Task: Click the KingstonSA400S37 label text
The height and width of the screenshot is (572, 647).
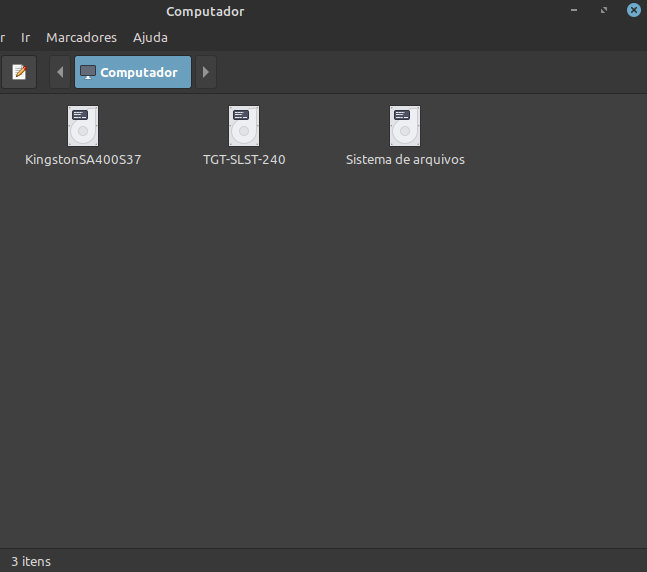Action: (83, 160)
